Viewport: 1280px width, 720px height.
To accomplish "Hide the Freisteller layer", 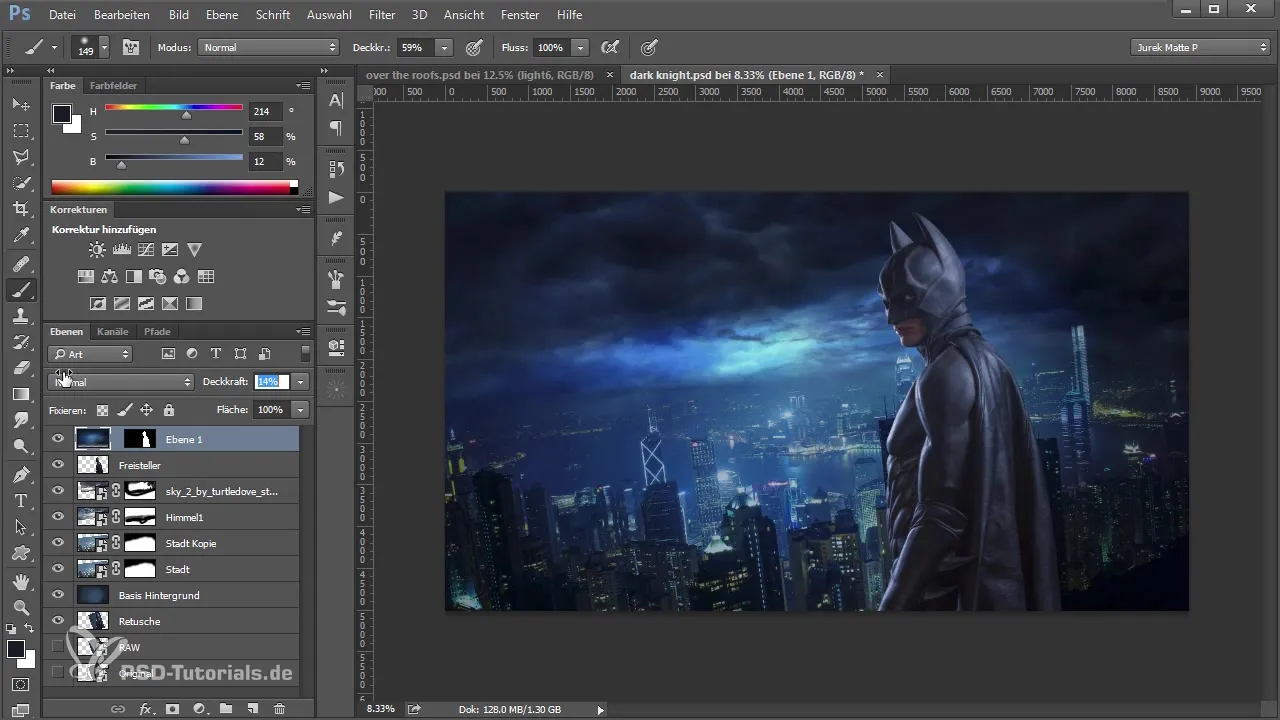I will [58, 465].
